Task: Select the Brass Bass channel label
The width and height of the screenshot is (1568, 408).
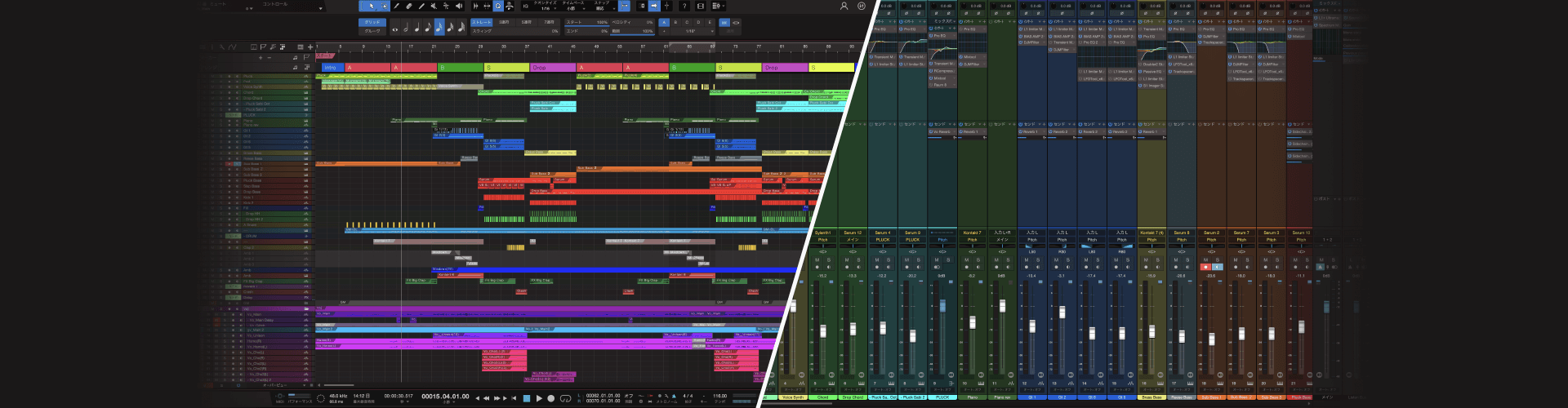Action: (1151, 397)
